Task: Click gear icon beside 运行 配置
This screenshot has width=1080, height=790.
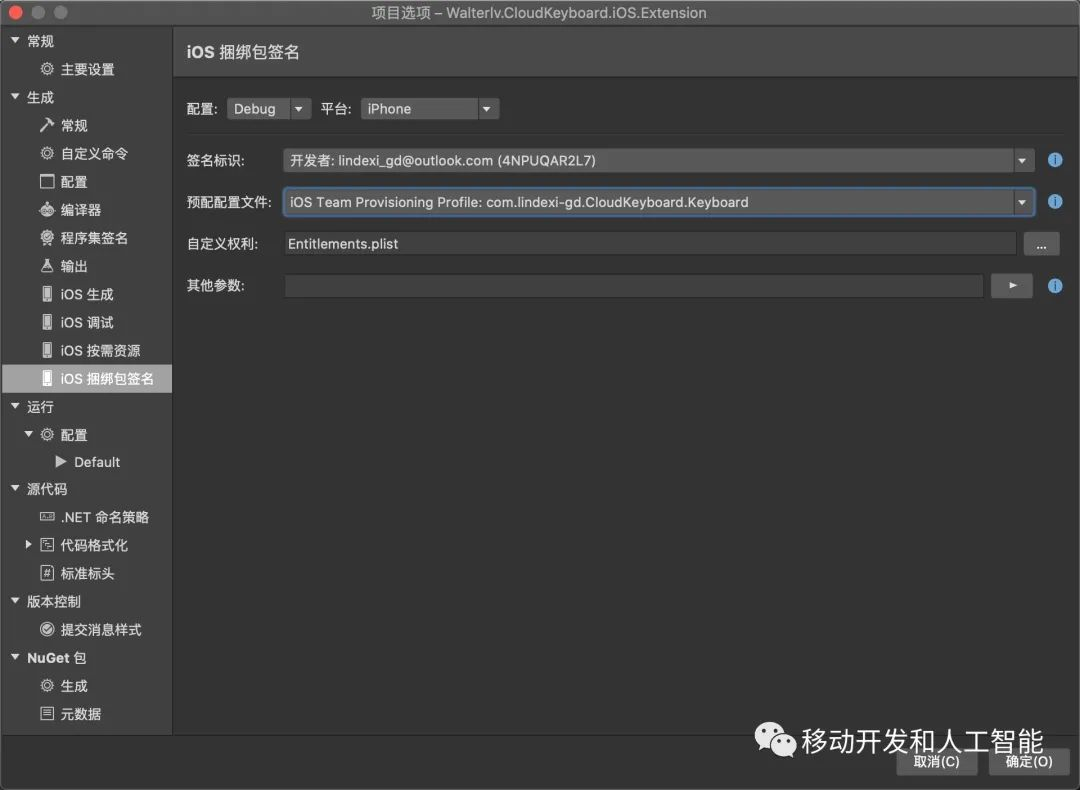Action: tap(47, 435)
